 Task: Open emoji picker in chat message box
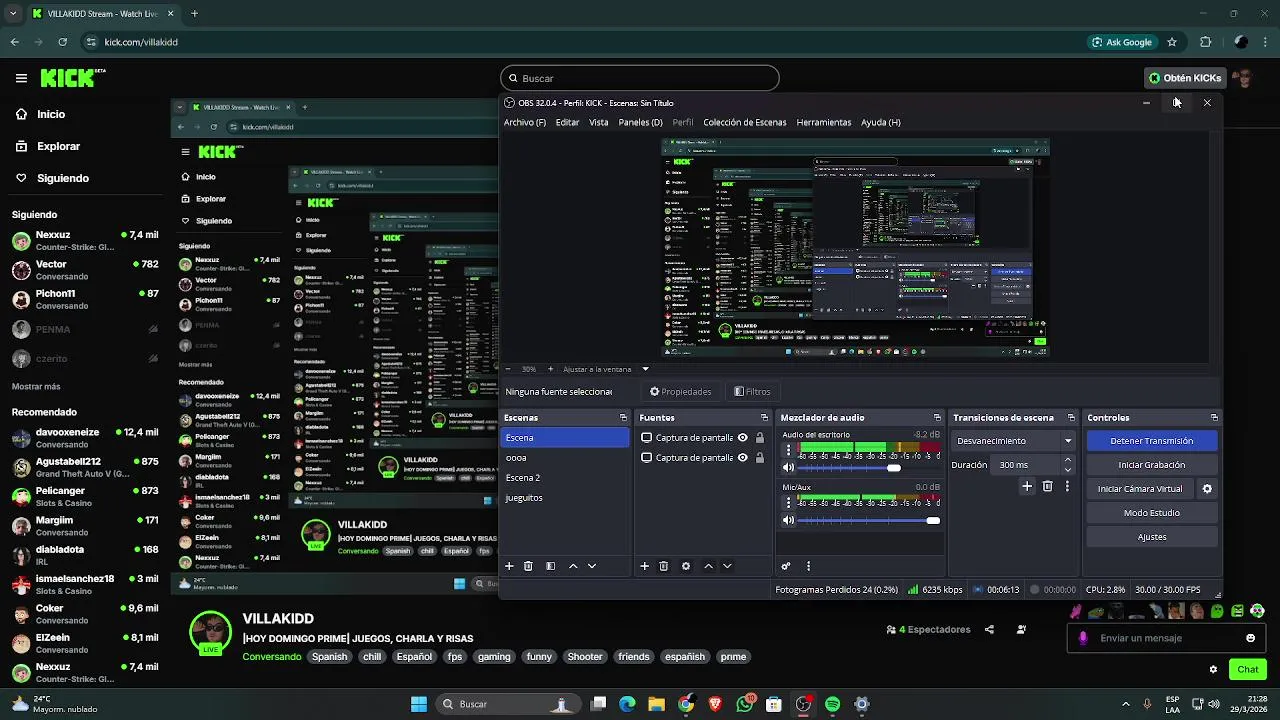pyautogui.click(x=1250, y=638)
